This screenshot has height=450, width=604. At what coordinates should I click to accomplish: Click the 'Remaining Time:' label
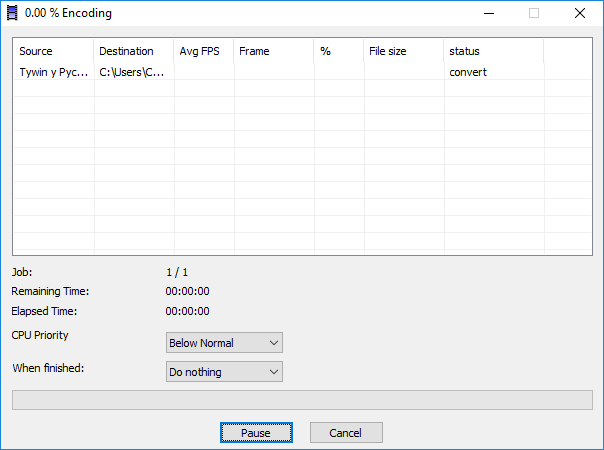coord(50,291)
